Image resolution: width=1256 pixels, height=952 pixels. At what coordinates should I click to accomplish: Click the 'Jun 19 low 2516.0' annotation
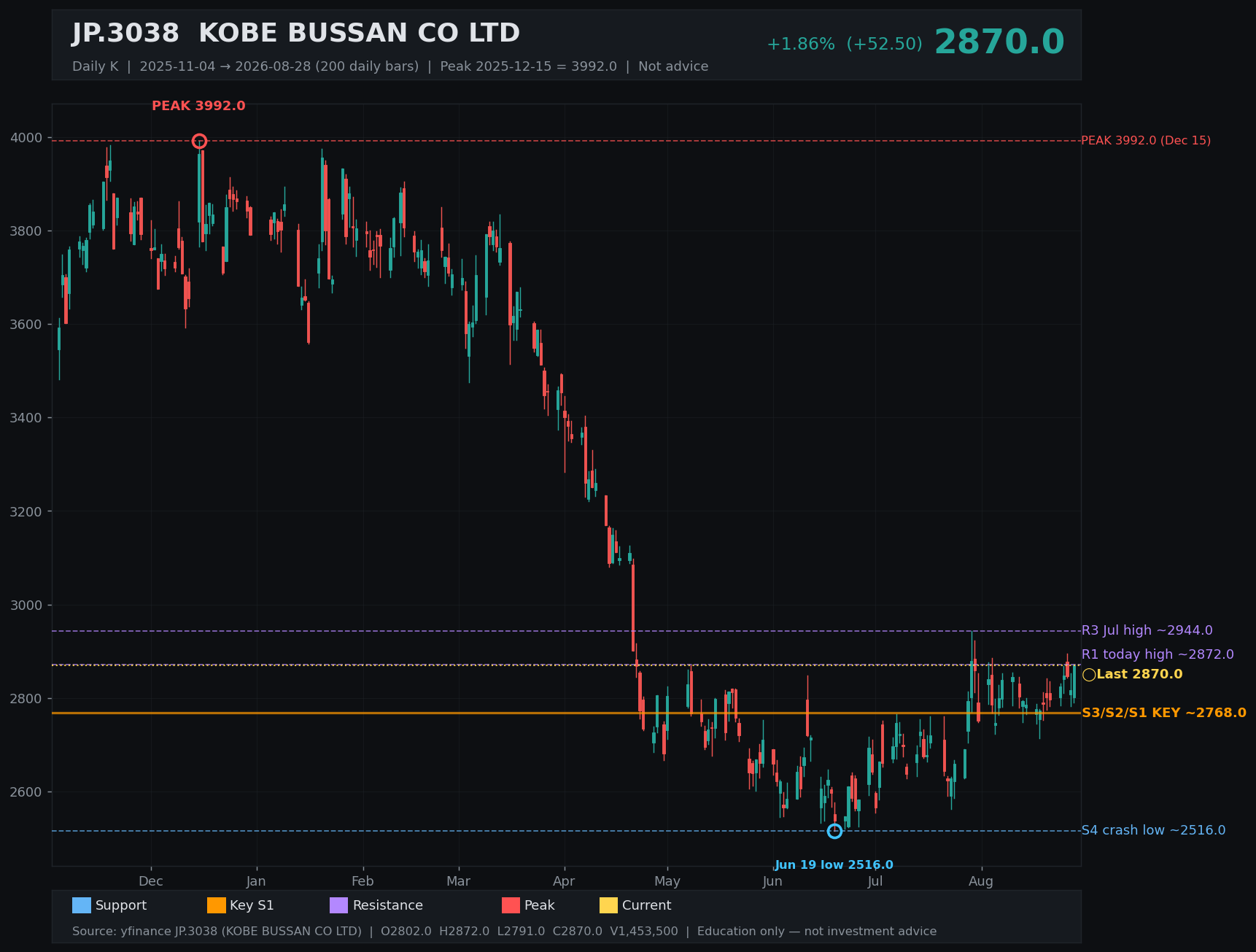click(x=834, y=865)
